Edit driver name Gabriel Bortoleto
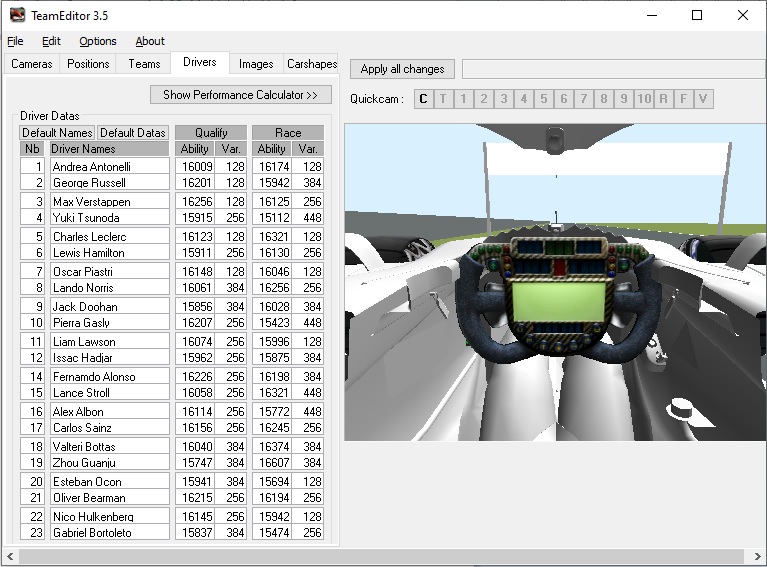767x567 pixels. point(110,532)
